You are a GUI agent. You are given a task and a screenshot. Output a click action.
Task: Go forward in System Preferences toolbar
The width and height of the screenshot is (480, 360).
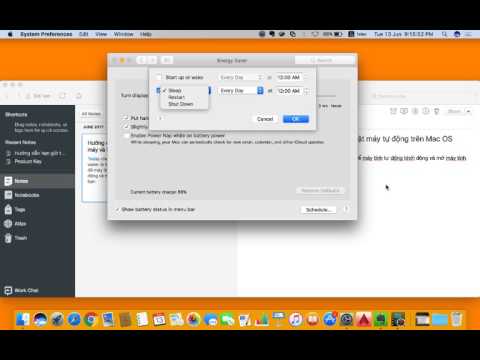coord(152,60)
